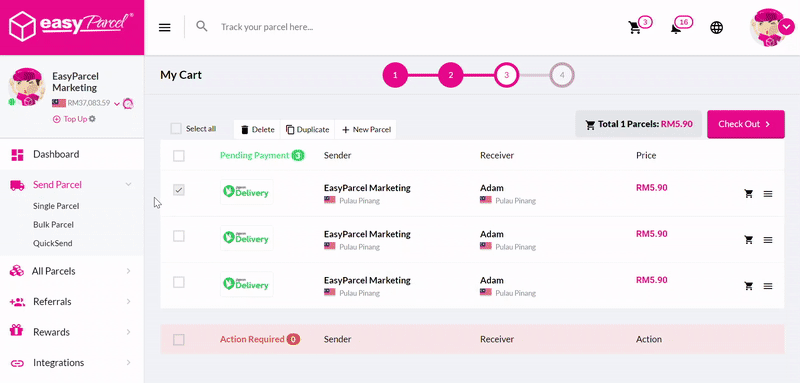The height and width of the screenshot is (383, 800).
Task: Check the Select all checkbox
Action: pos(176,129)
